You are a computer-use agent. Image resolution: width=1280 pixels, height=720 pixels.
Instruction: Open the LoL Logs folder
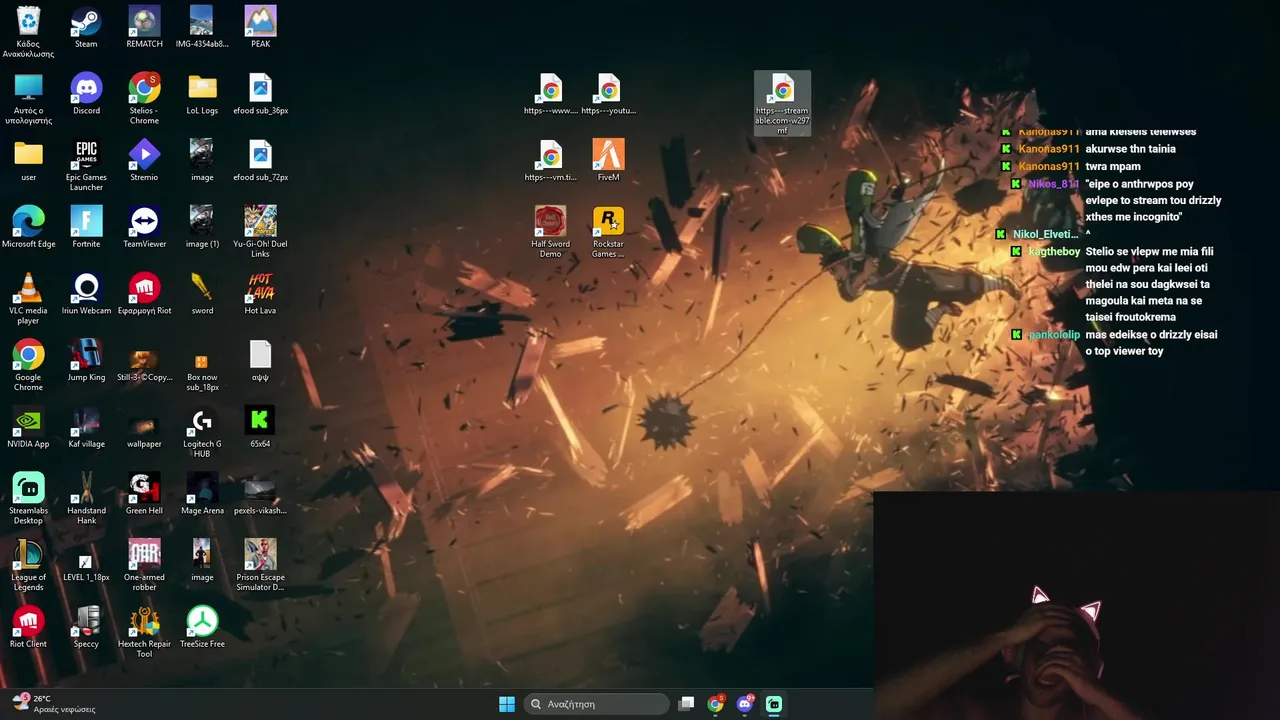coord(202,94)
